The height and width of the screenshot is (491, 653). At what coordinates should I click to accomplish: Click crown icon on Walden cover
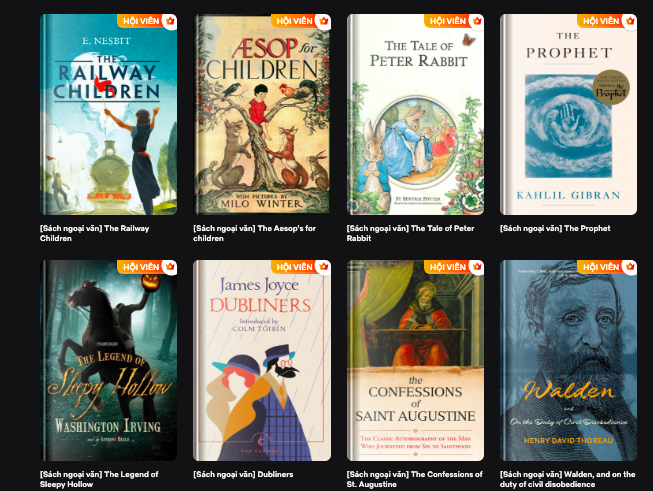click(x=630, y=267)
